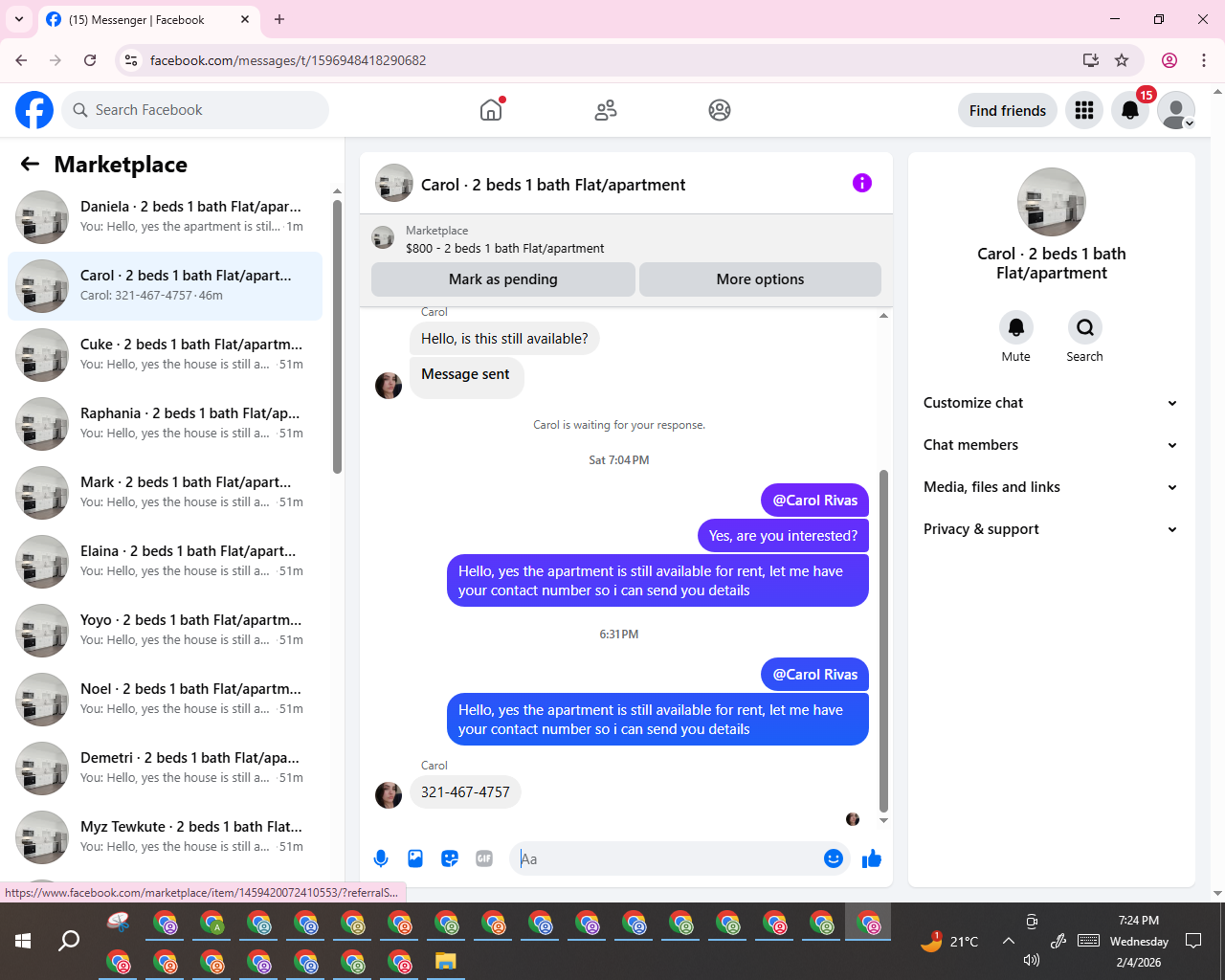Click Mark as pending button
Image resolution: width=1225 pixels, height=980 pixels.
503,279
